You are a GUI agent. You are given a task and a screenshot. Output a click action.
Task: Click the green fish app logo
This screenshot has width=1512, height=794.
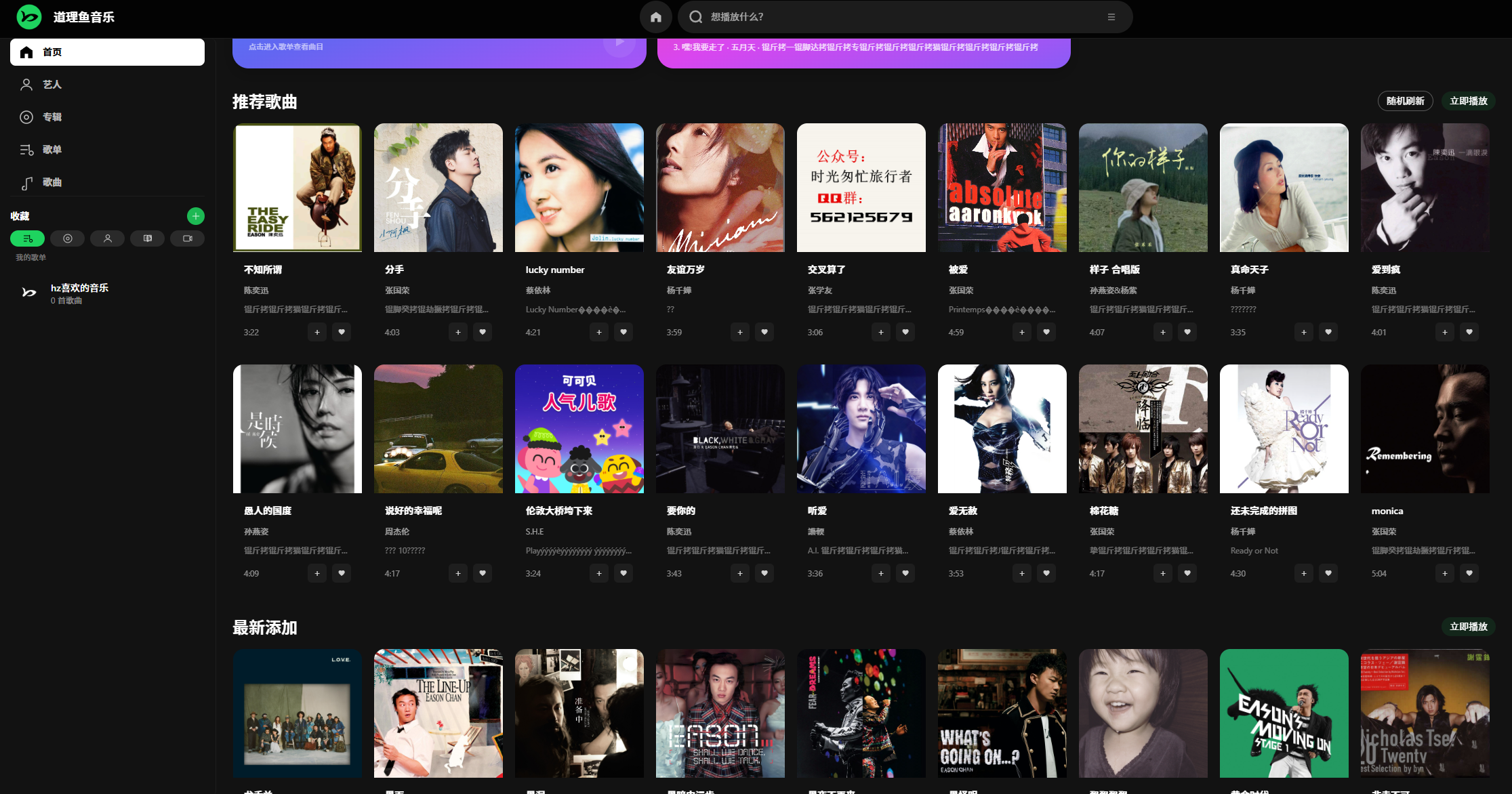pos(29,17)
